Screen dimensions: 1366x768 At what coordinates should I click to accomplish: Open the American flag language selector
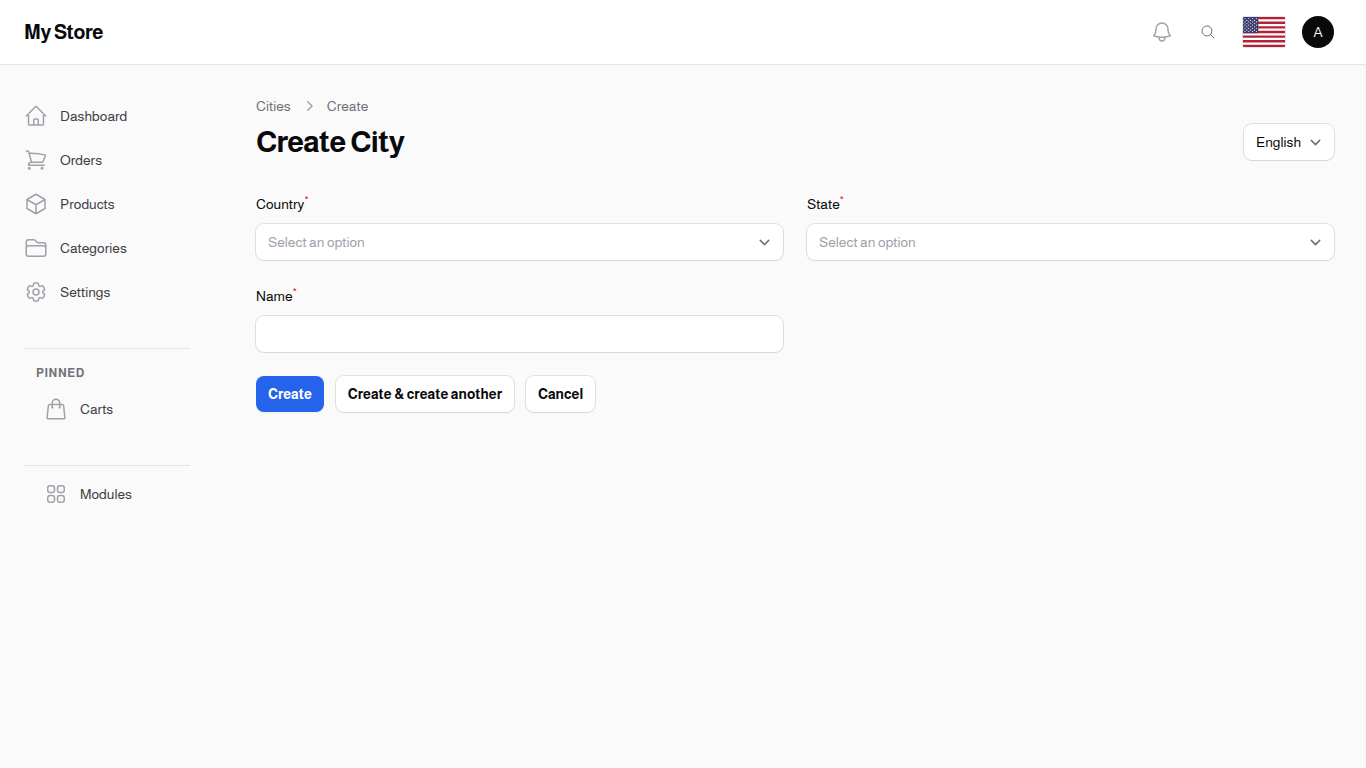pyautogui.click(x=1263, y=31)
